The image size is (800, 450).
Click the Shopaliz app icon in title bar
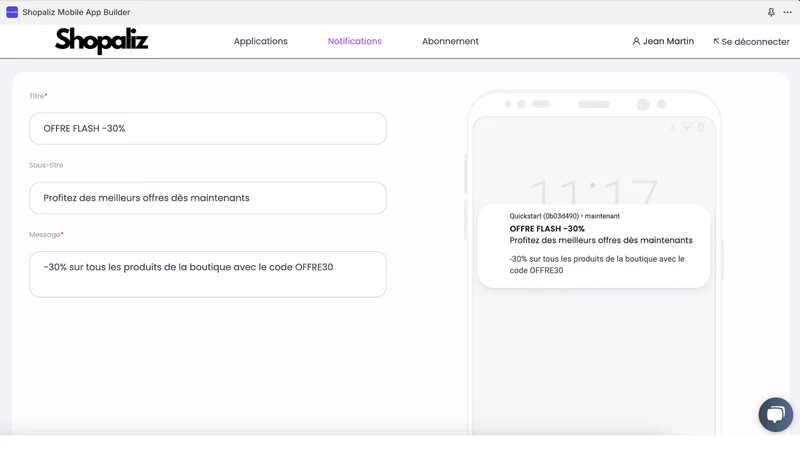click(x=12, y=12)
